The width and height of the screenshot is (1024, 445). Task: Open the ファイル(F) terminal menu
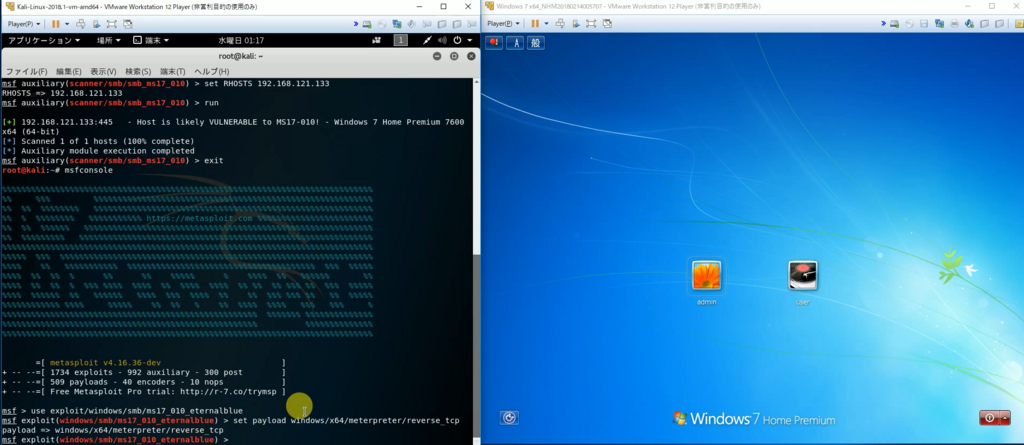[26, 71]
